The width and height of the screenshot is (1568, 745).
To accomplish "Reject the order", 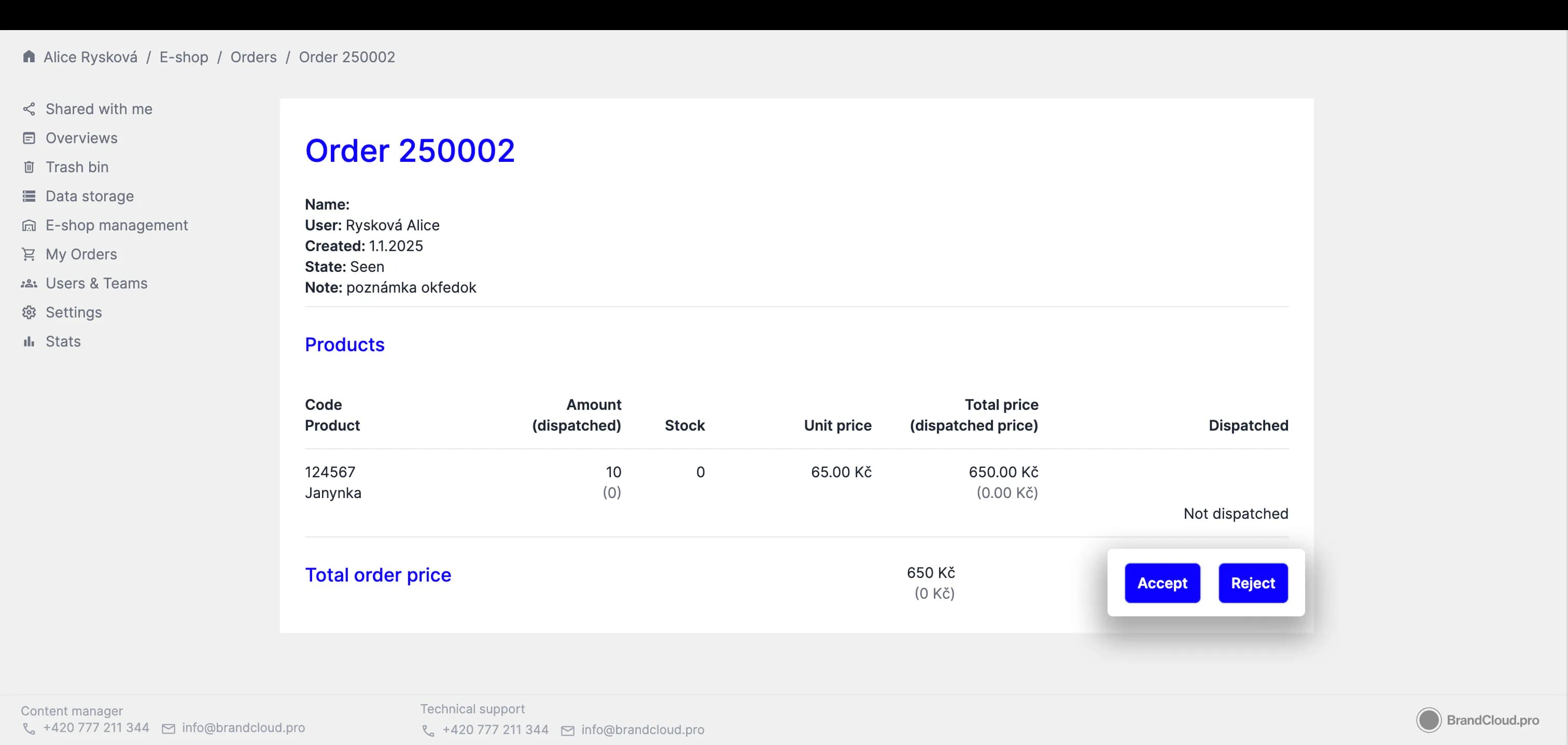I will (x=1252, y=583).
